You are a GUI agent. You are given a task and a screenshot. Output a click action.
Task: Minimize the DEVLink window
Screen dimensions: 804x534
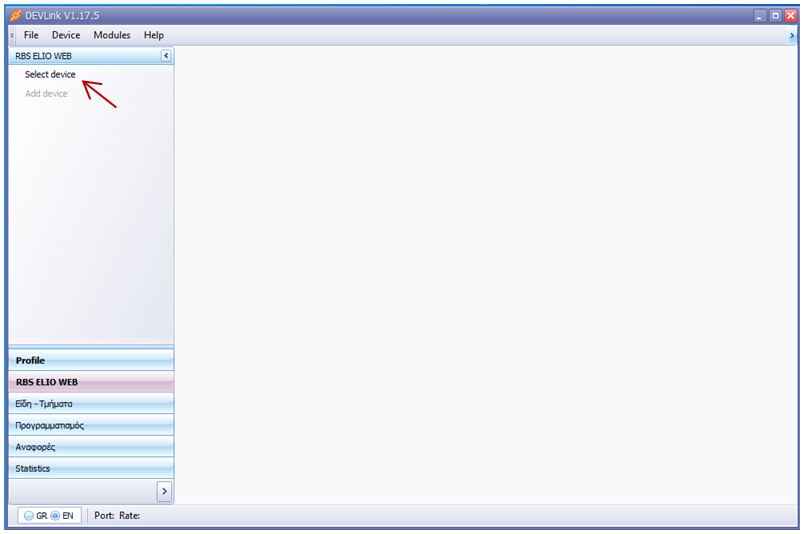pos(760,16)
